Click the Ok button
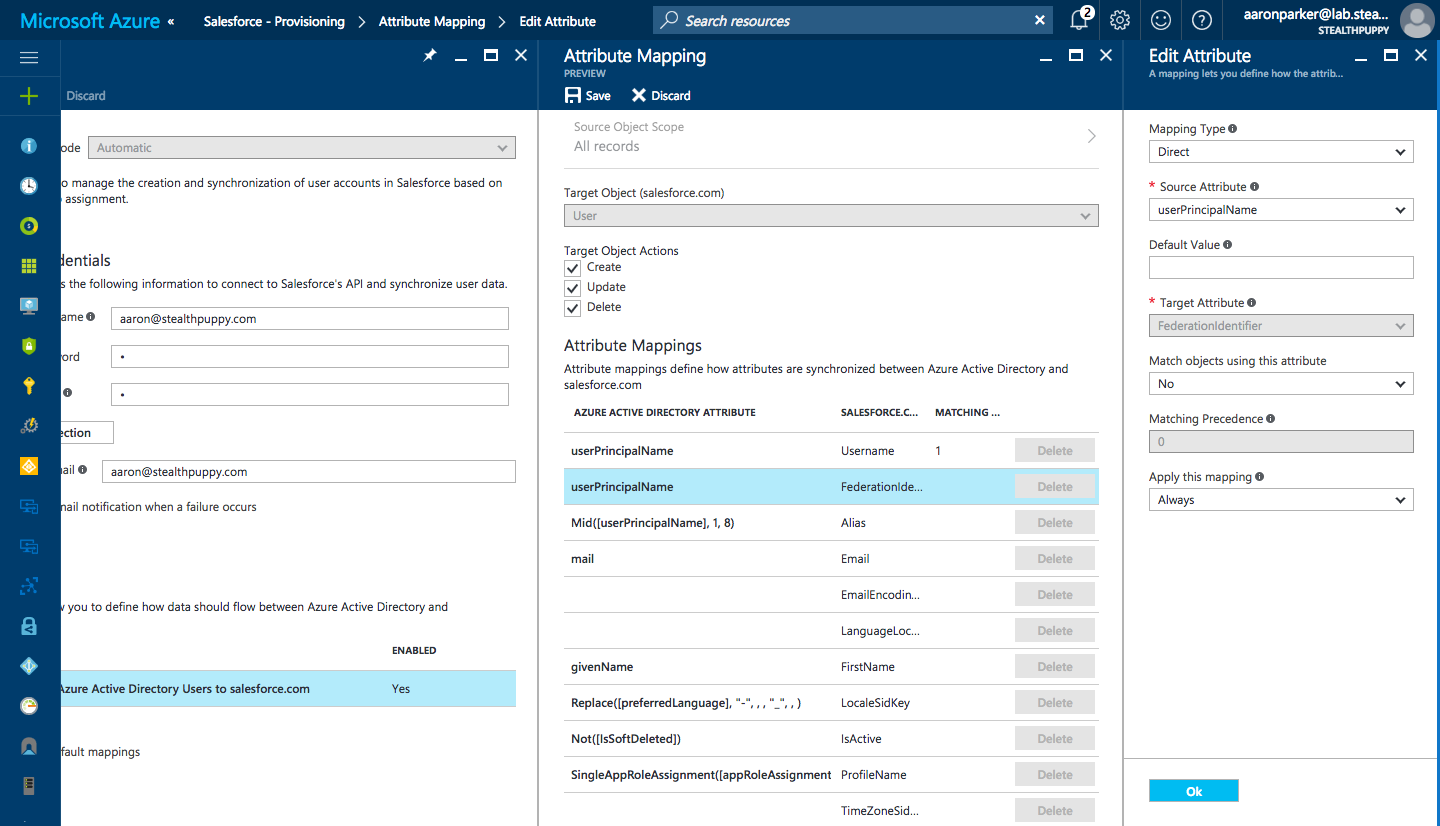This screenshot has height=826, width=1440. coord(1194,791)
